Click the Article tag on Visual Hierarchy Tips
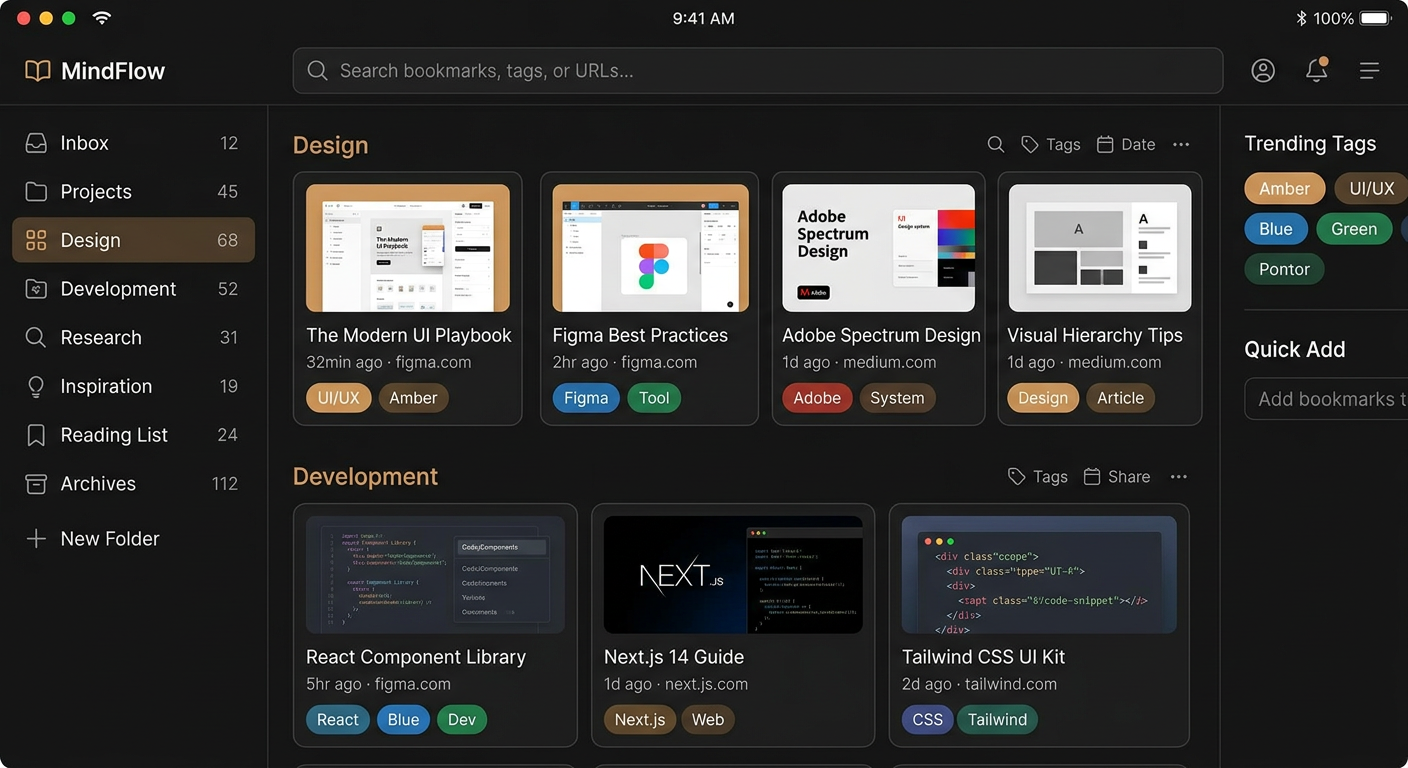The height and width of the screenshot is (768, 1408). click(1120, 398)
